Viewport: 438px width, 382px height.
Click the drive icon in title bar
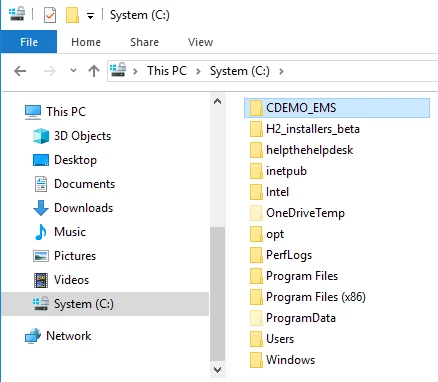(x=17, y=15)
